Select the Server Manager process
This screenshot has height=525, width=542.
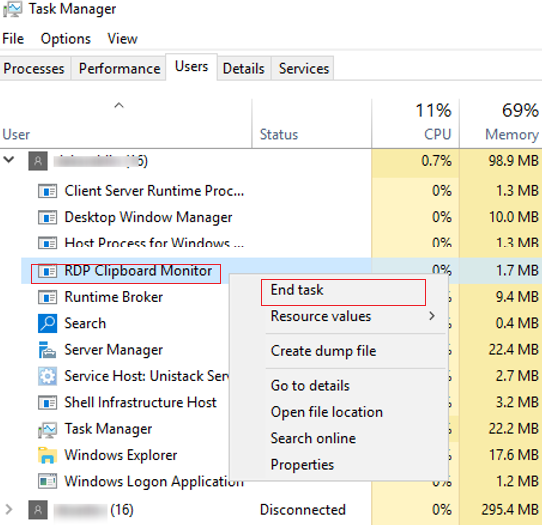[113, 350]
